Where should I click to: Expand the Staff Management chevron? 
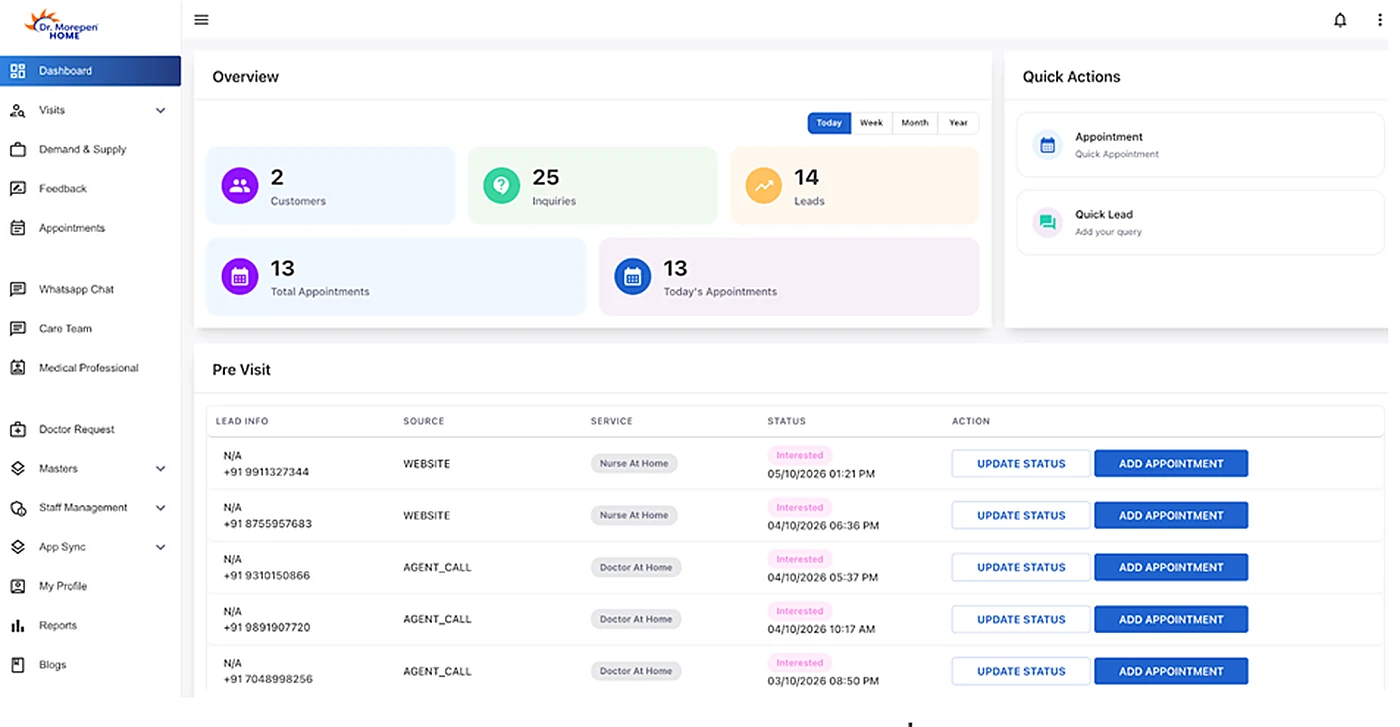(161, 508)
